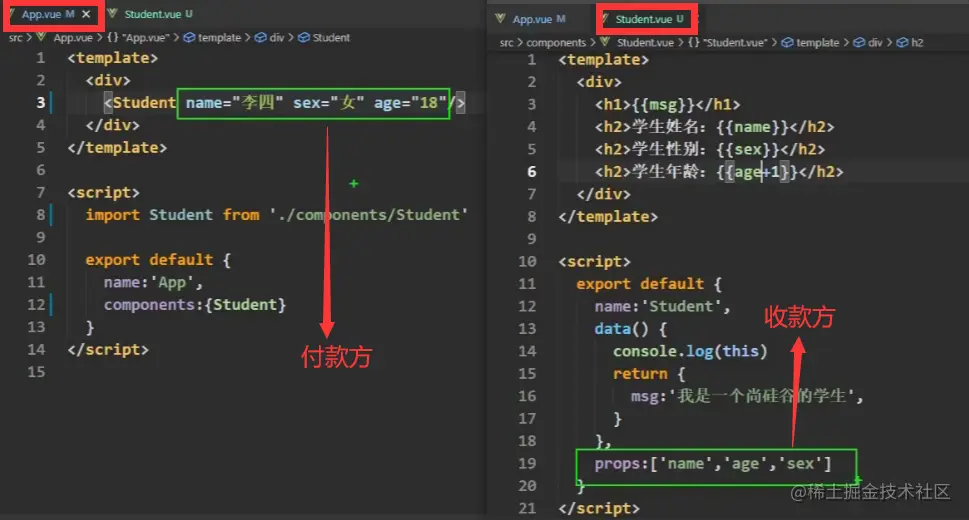This screenshot has width=969, height=520.
Task: Click the div symbol icon in left breadcrumb
Action: [261, 38]
